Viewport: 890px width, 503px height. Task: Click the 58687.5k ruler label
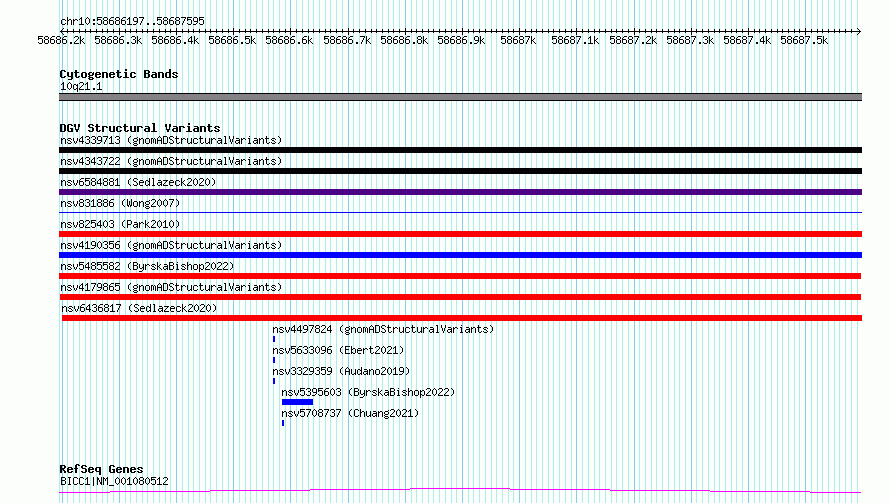[x=804, y=41]
